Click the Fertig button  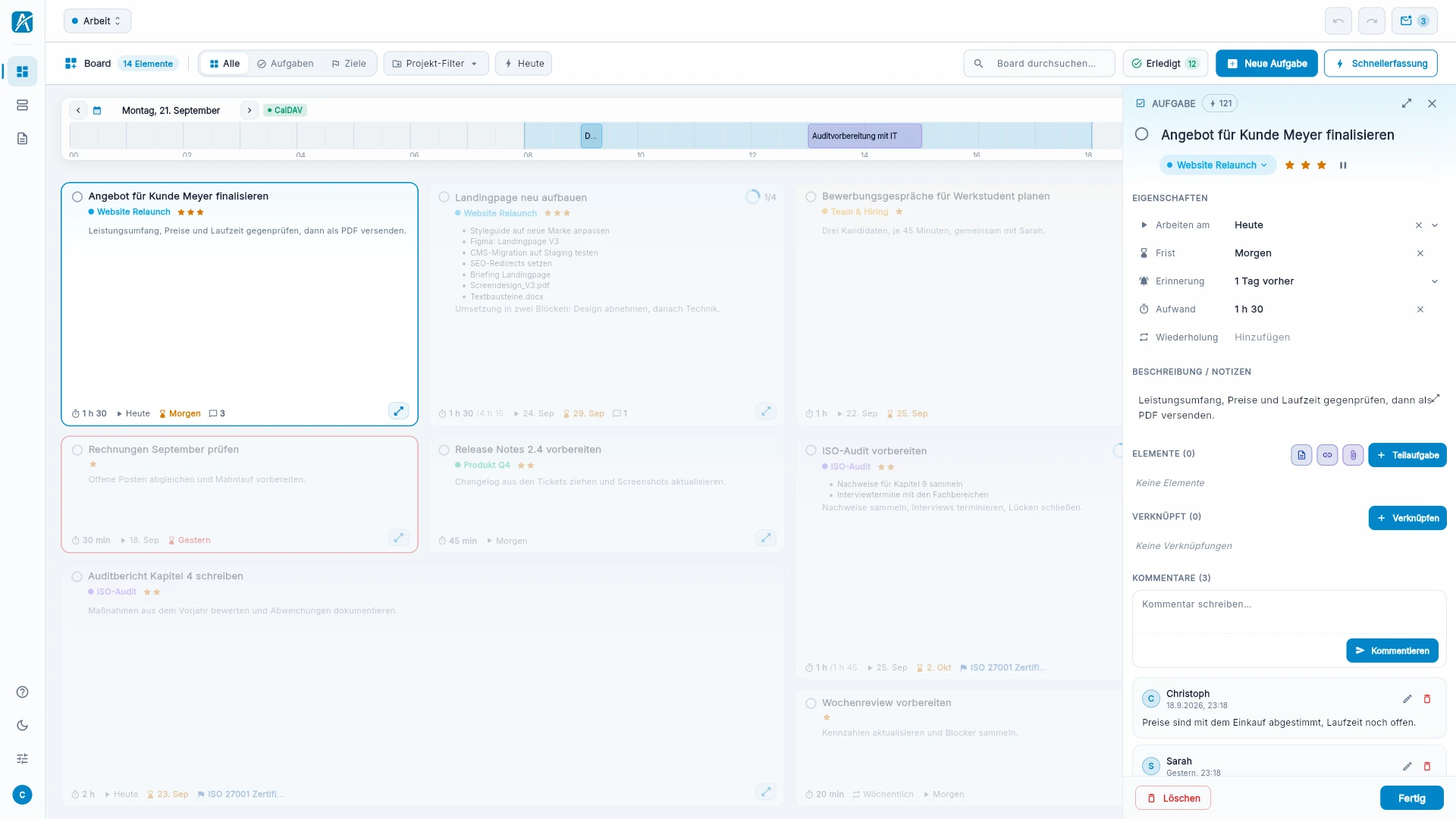click(1411, 798)
